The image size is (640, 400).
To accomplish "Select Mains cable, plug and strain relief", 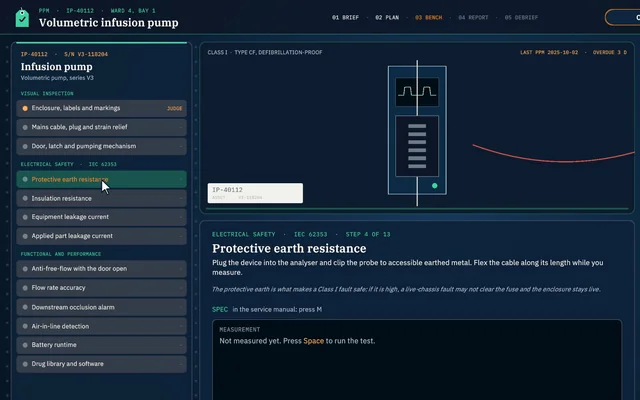I will 102,127.
